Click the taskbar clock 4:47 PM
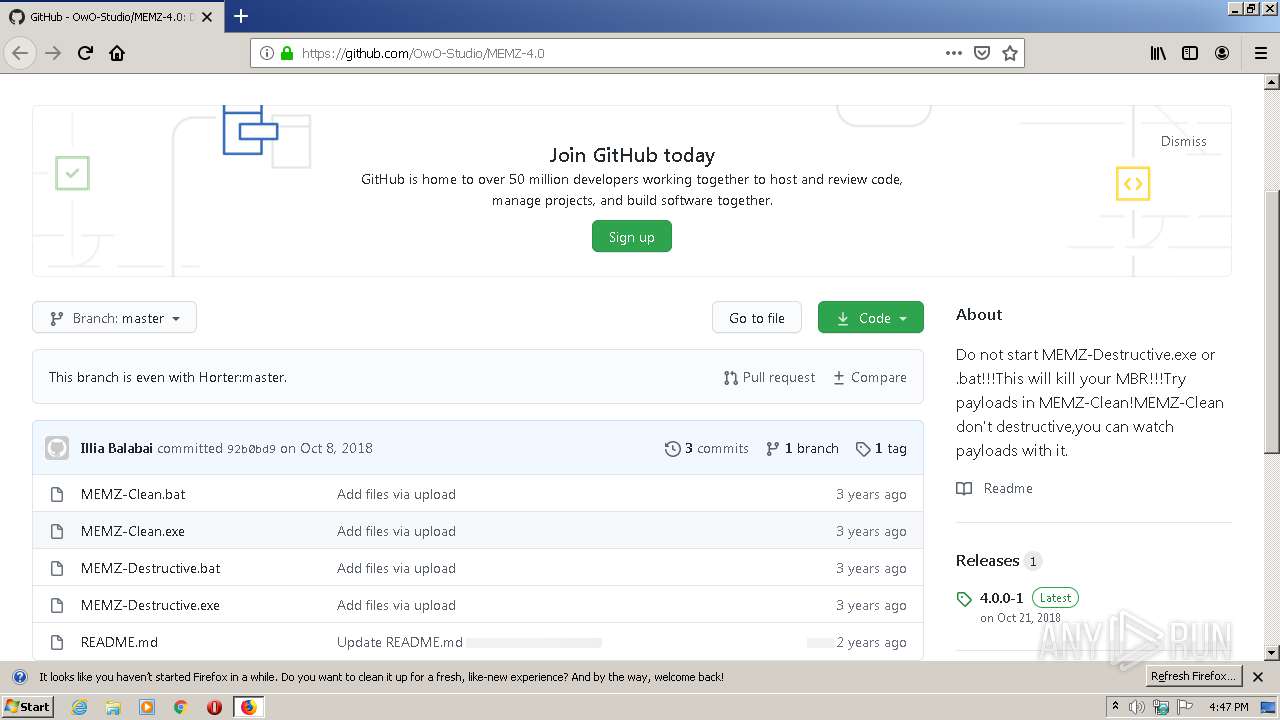The image size is (1280, 720). pos(1229,707)
